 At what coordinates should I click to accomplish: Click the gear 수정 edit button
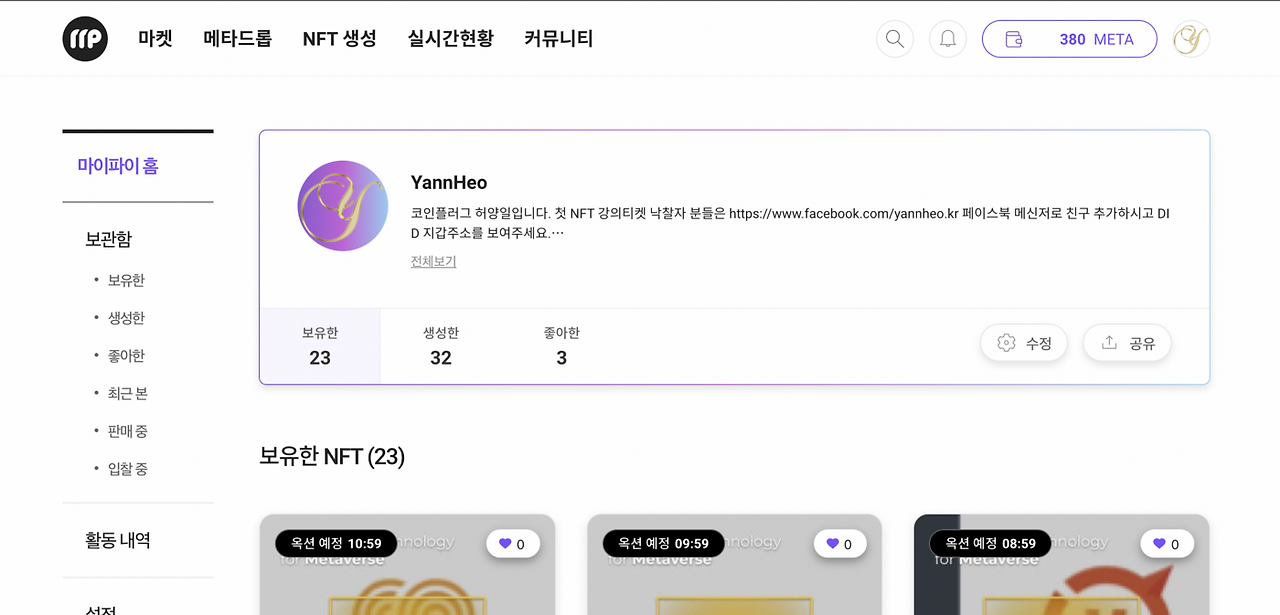[x=1024, y=343]
